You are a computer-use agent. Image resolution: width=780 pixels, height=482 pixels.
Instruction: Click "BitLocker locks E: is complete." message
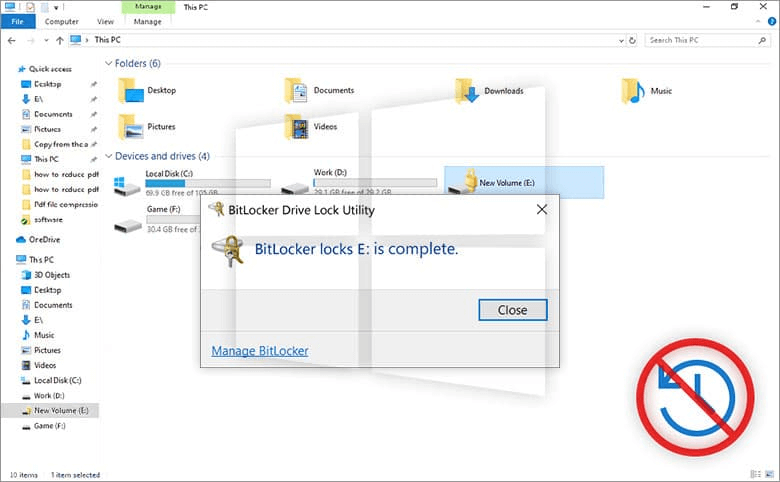pos(356,249)
